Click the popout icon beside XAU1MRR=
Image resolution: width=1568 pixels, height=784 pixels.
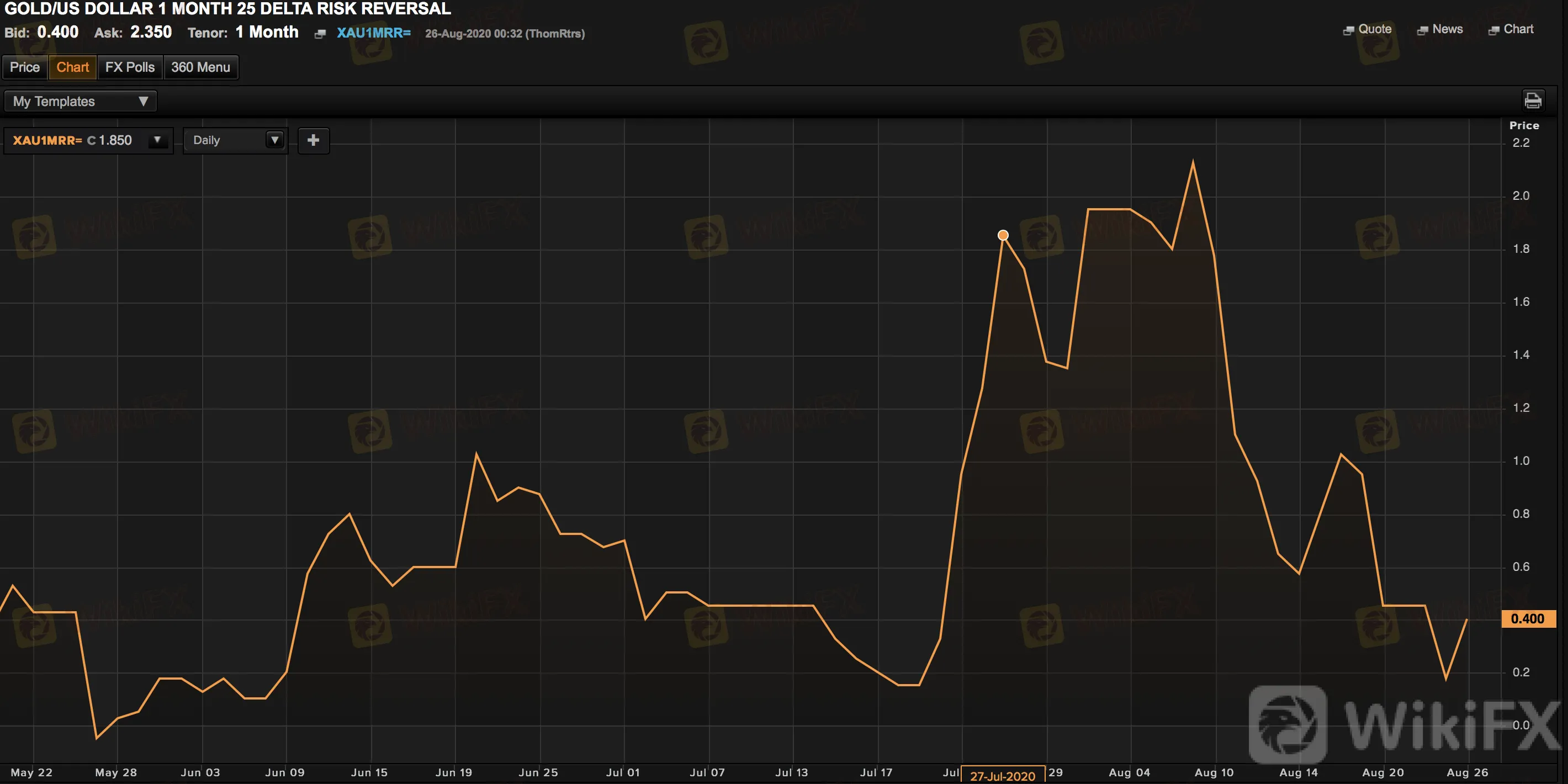(x=320, y=34)
